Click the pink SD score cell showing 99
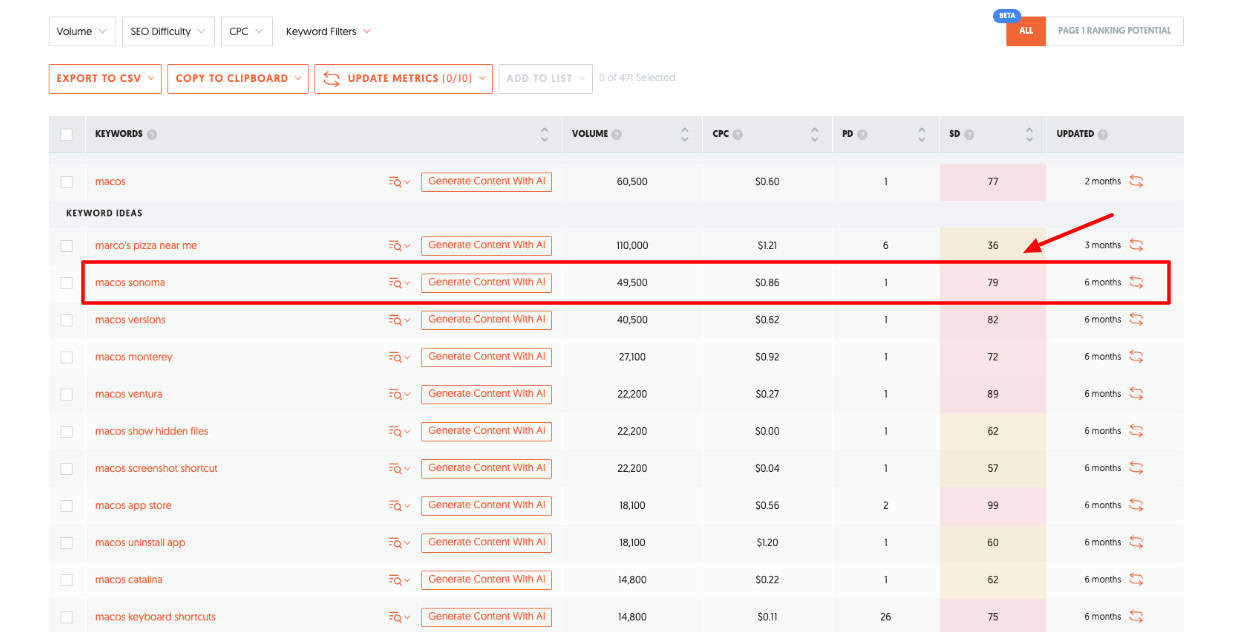 (x=992, y=505)
